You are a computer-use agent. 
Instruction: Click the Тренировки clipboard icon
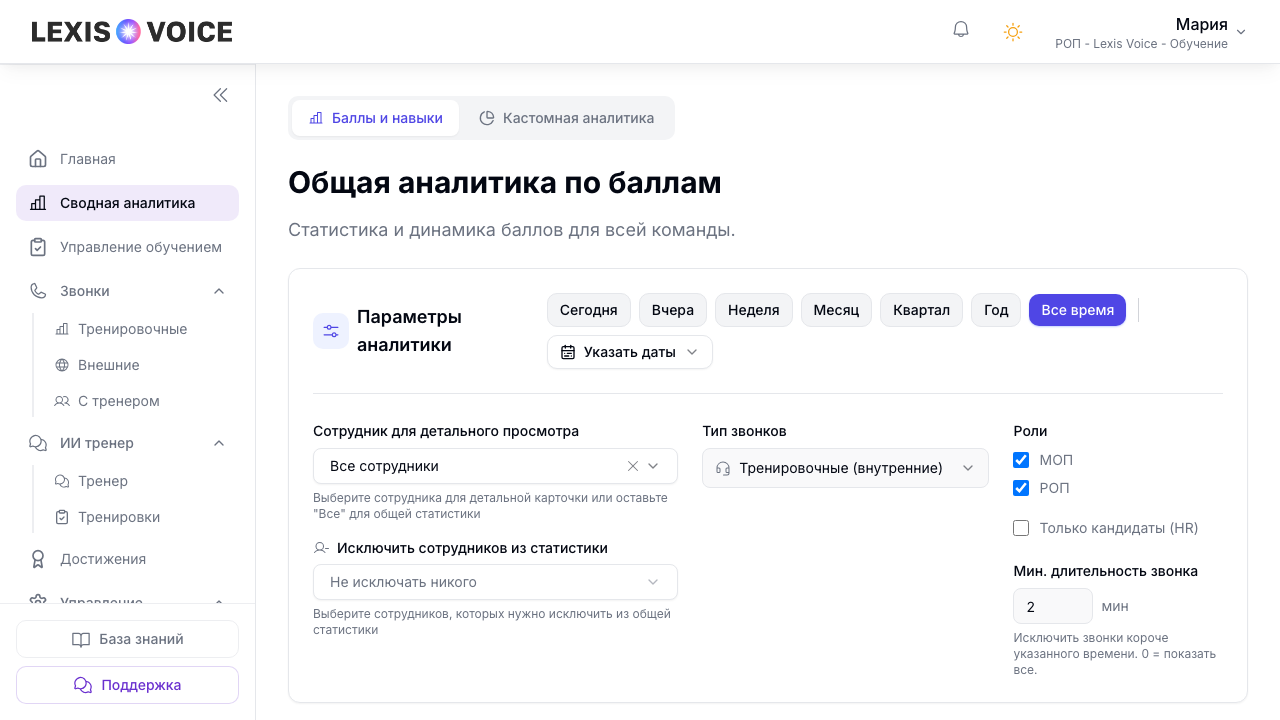click(62, 517)
